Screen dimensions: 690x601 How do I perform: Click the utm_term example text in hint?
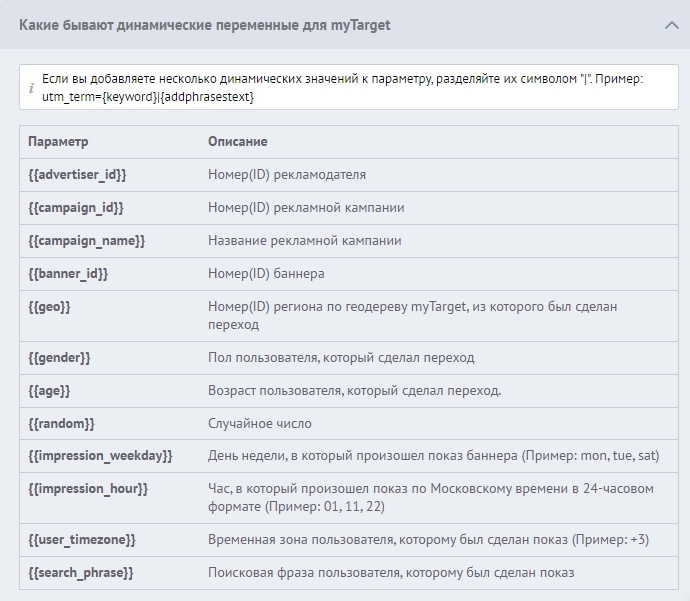pos(148,96)
